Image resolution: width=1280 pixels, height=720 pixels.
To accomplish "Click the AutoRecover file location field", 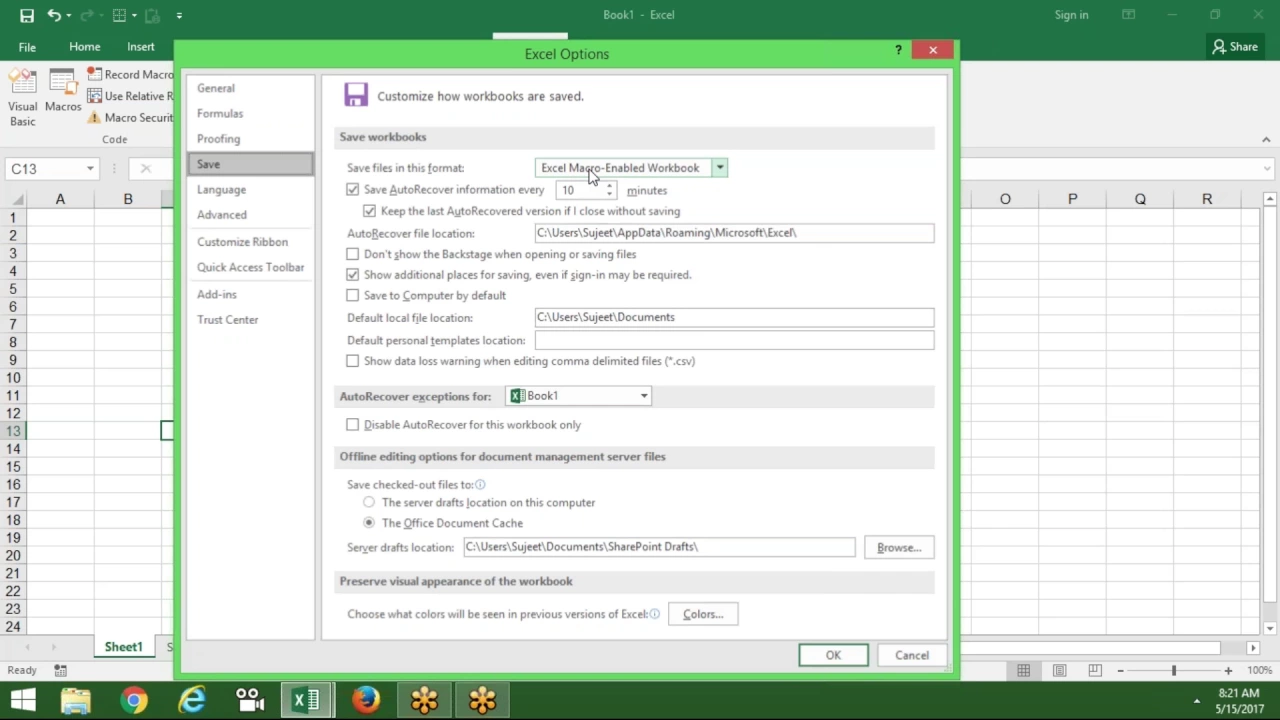I will point(734,233).
